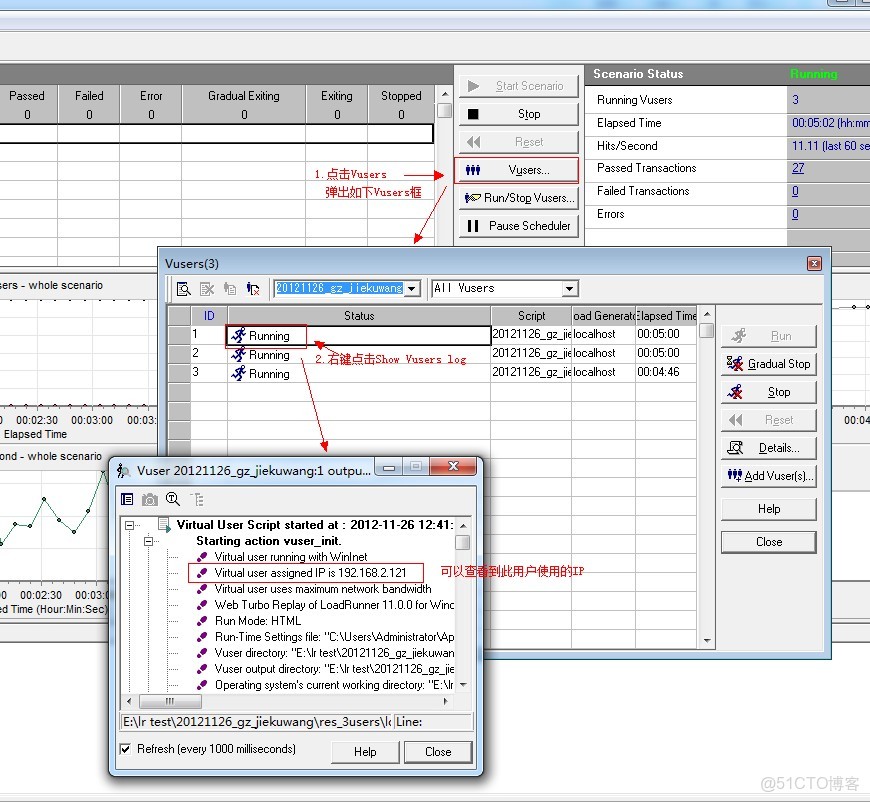The width and height of the screenshot is (870, 802).
Task: Click the horizontal scrollbar in output log
Action: pos(170,702)
